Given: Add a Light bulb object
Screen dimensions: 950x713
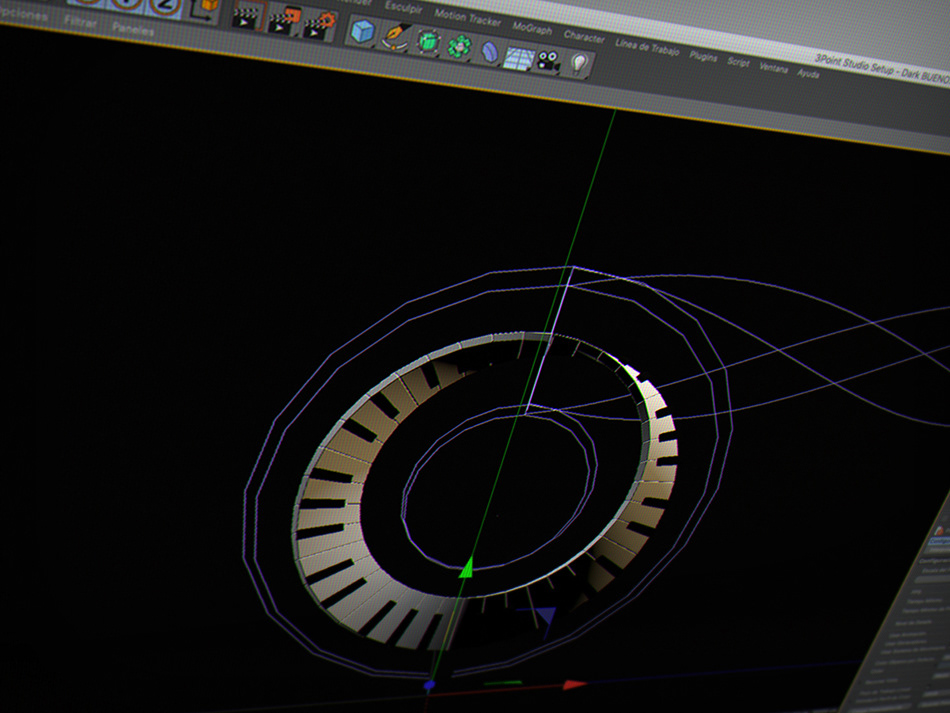Looking at the screenshot, I should 579,64.
